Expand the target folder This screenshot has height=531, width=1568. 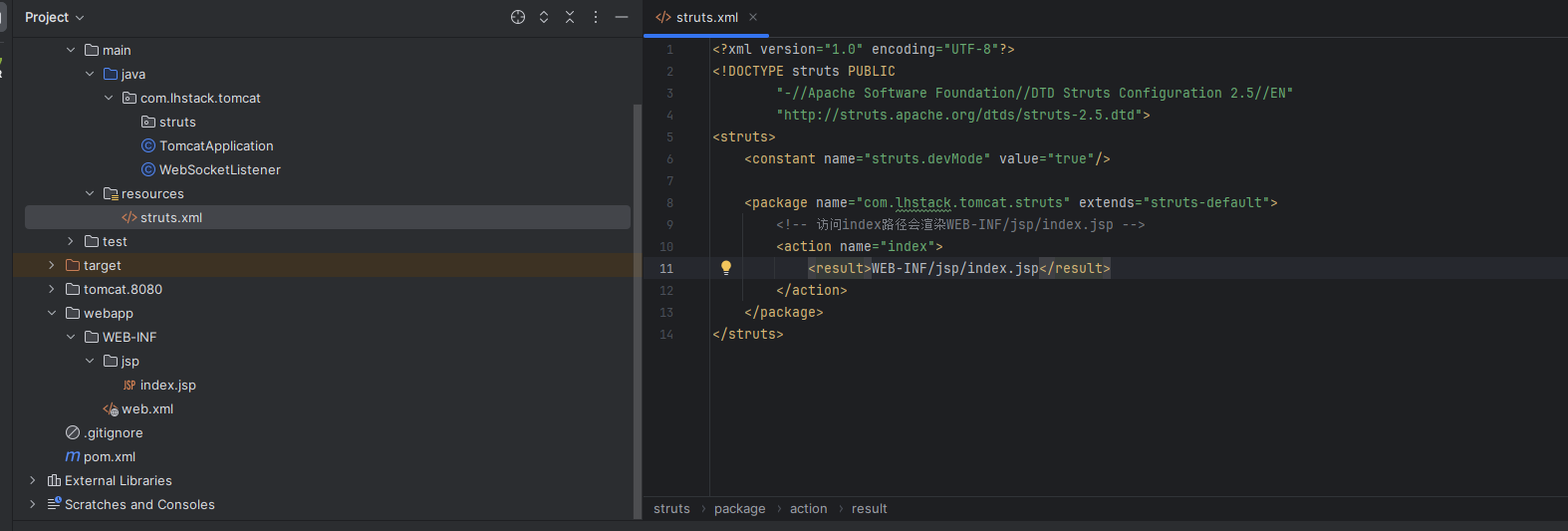(x=52, y=266)
